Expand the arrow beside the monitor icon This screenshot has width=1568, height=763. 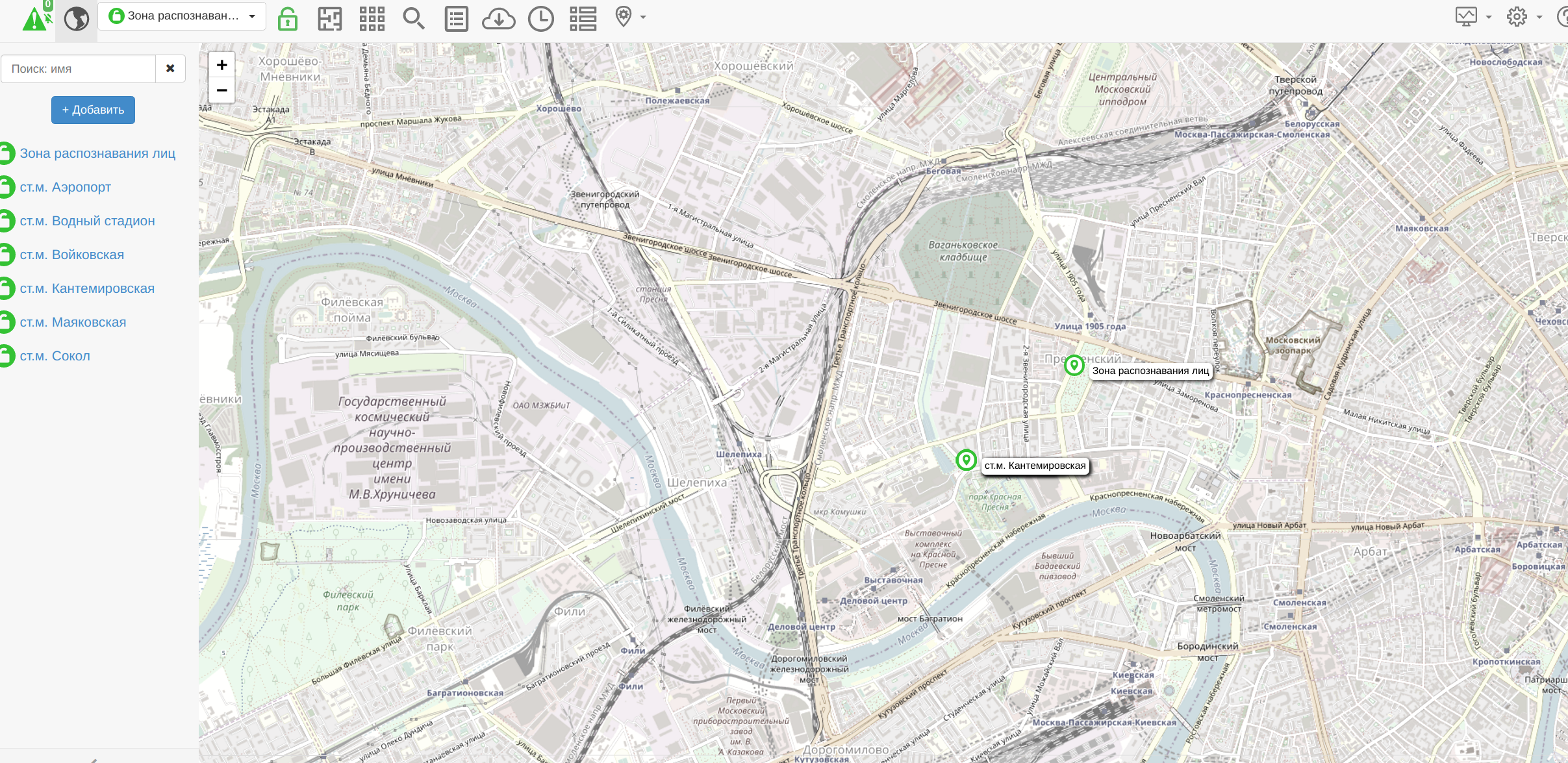(1489, 17)
